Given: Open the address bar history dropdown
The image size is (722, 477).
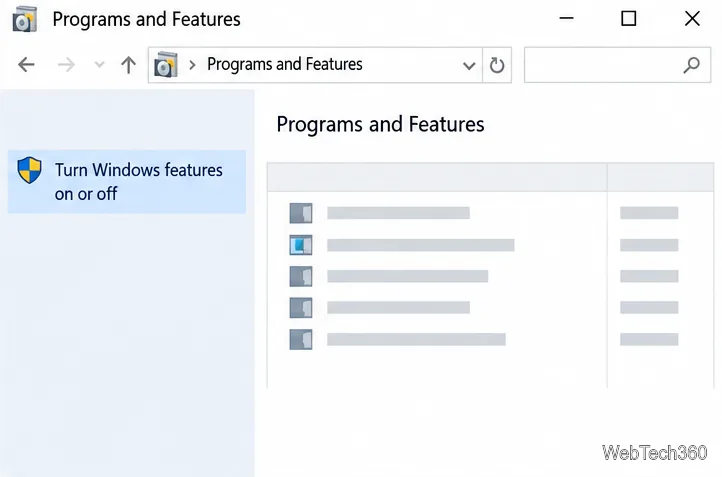Looking at the screenshot, I should pyautogui.click(x=469, y=66).
